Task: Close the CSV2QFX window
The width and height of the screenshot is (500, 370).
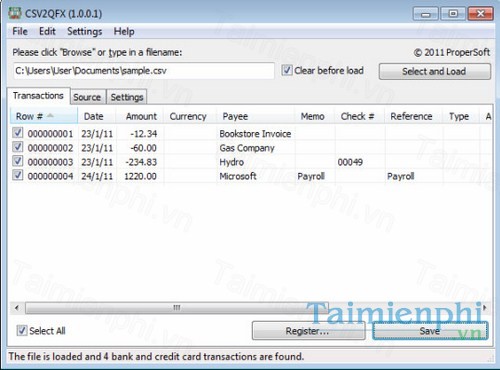Action: (x=480, y=14)
